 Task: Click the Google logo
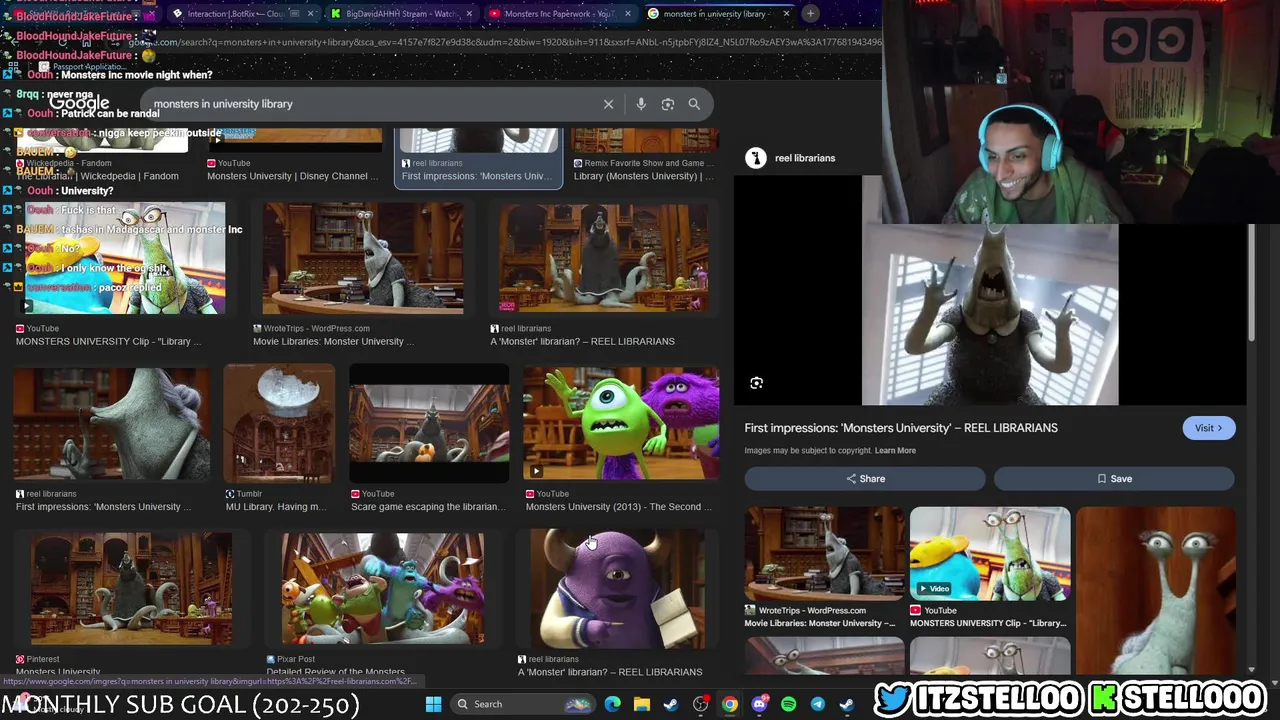pyautogui.click(x=78, y=102)
